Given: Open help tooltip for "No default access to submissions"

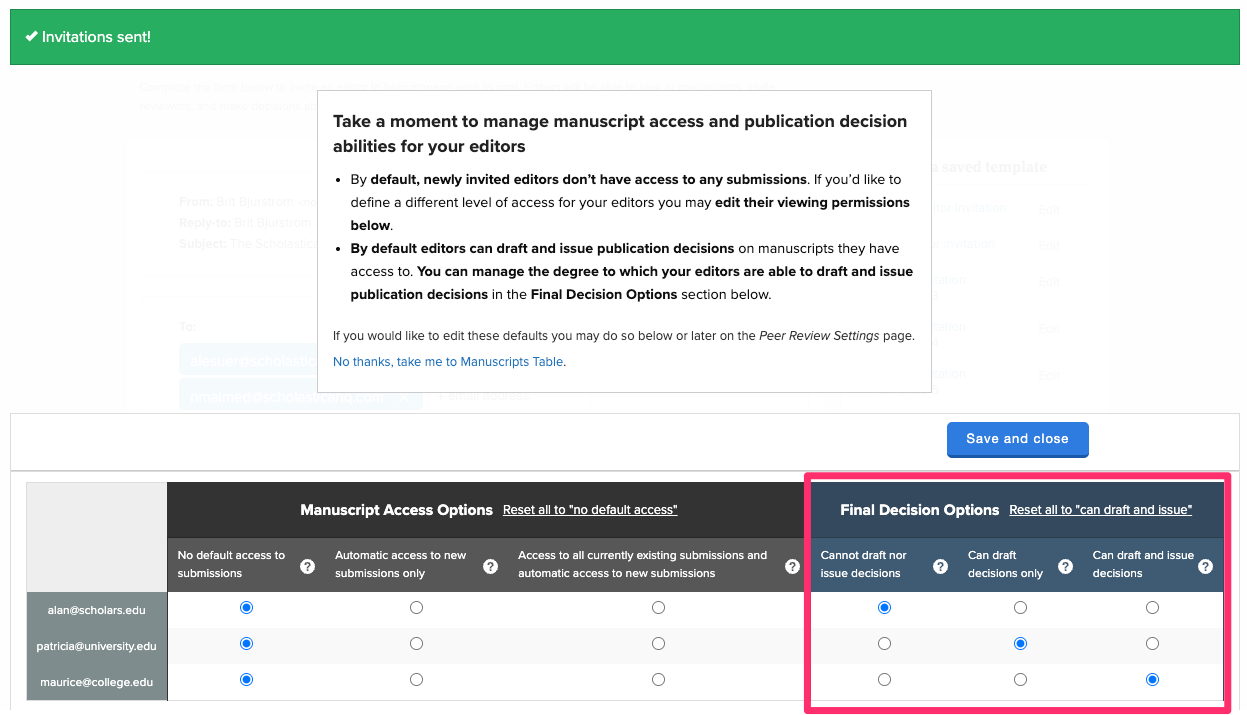Looking at the screenshot, I should coord(307,565).
